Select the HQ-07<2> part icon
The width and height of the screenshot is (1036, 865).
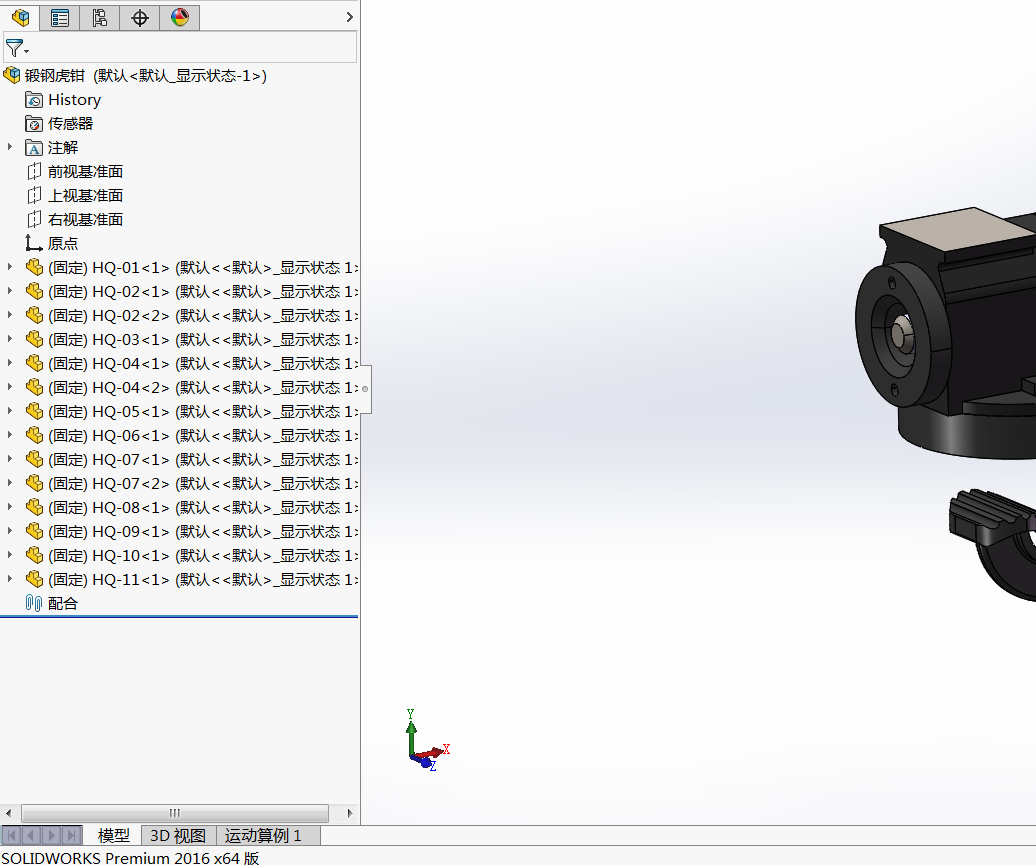(x=34, y=484)
